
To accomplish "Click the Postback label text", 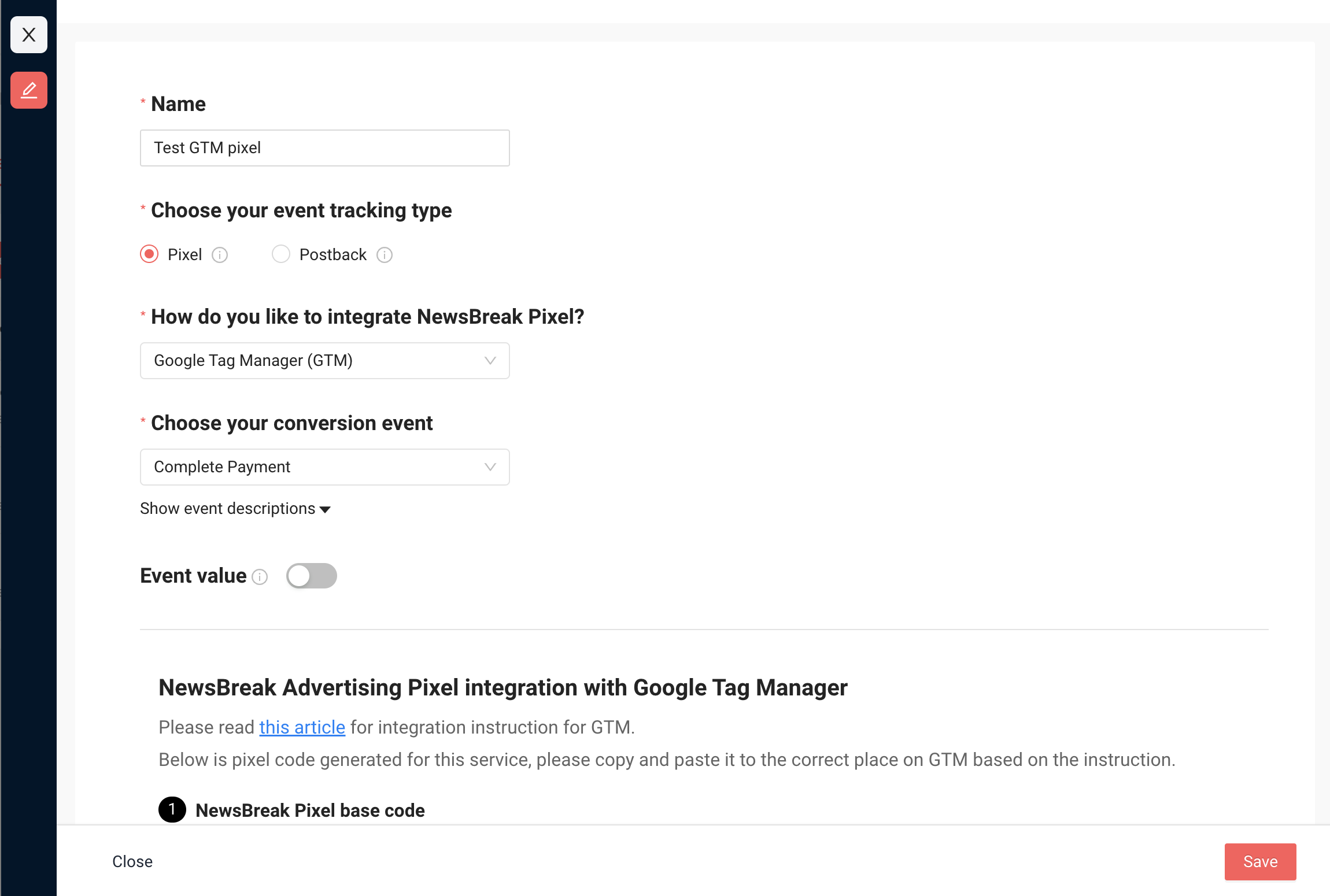I will pyautogui.click(x=332, y=255).
